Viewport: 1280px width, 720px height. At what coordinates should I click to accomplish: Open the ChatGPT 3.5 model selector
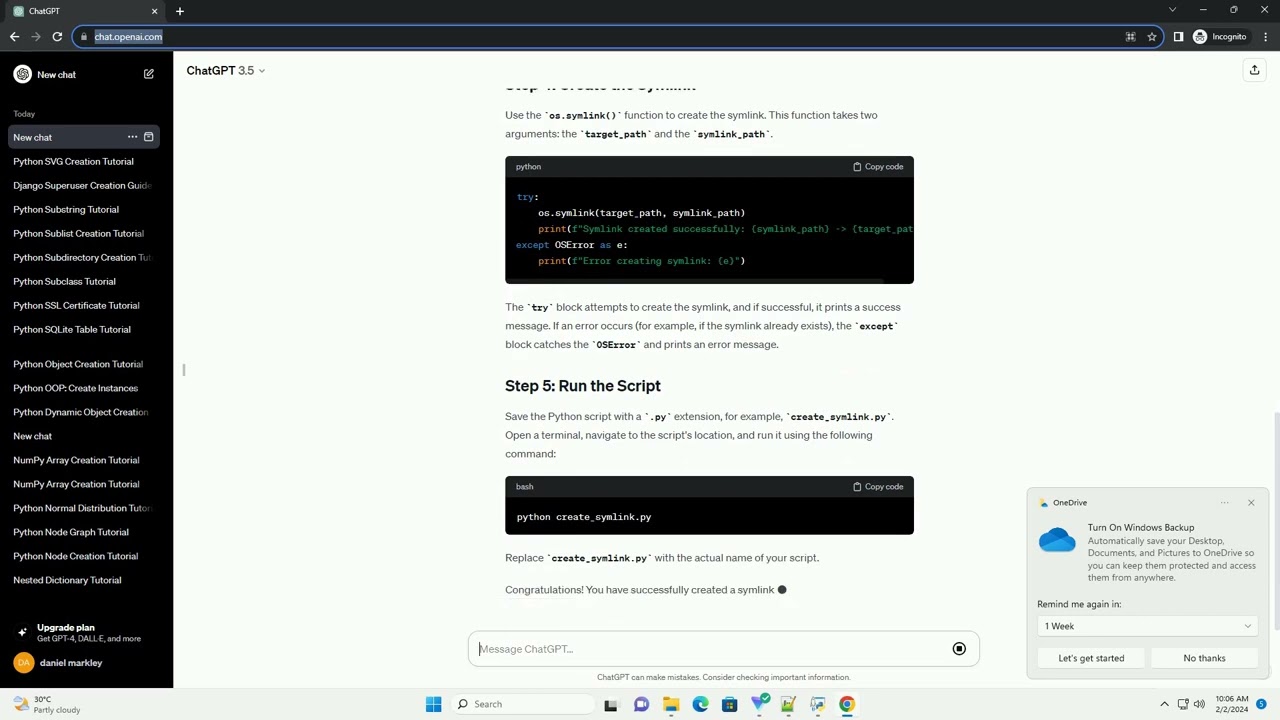(226, 71)
